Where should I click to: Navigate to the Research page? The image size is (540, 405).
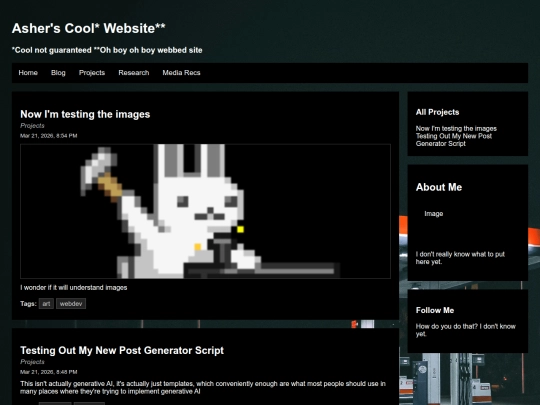pos(134,73)
